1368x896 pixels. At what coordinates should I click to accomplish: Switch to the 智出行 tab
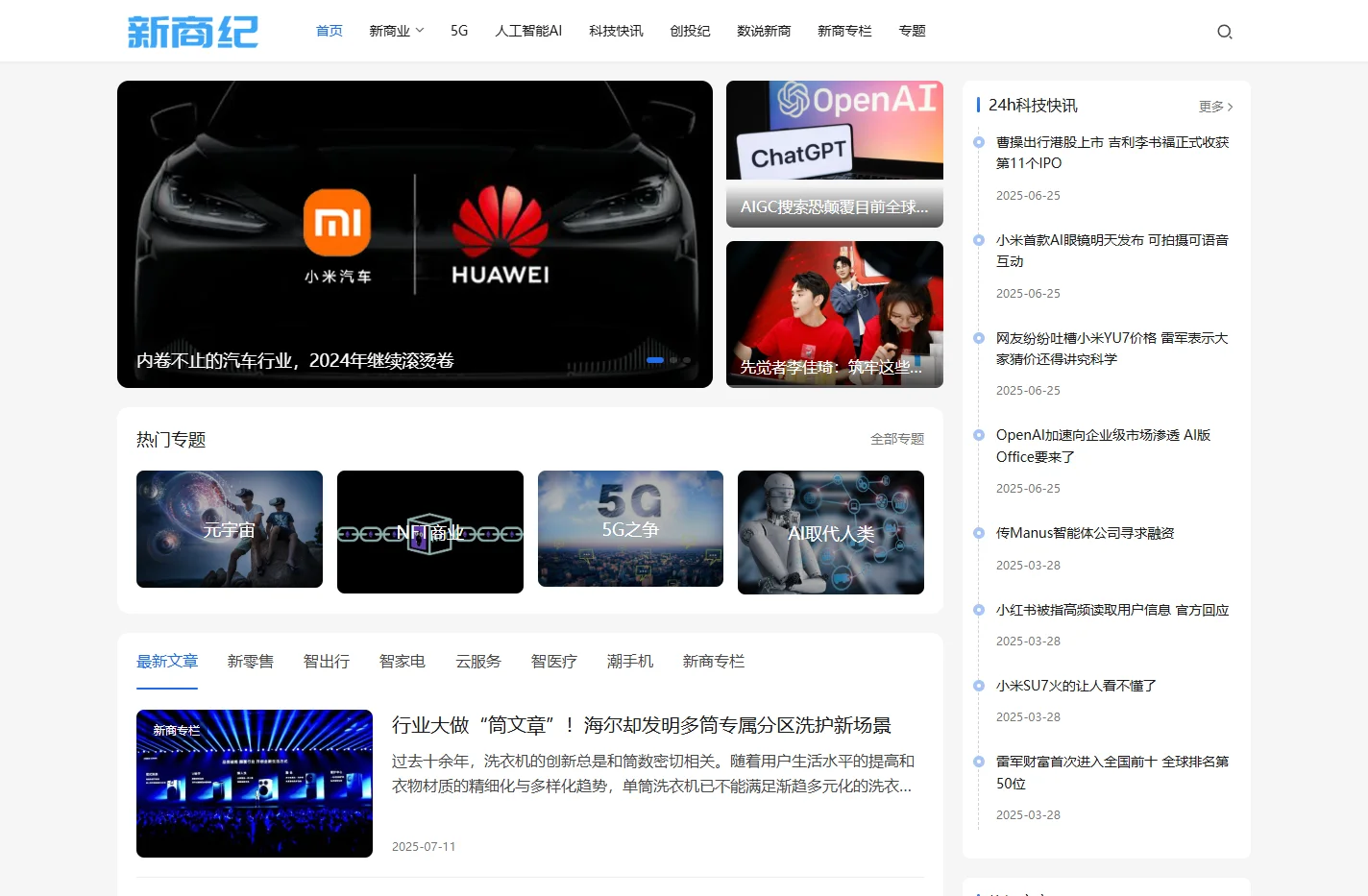(327, 661)
